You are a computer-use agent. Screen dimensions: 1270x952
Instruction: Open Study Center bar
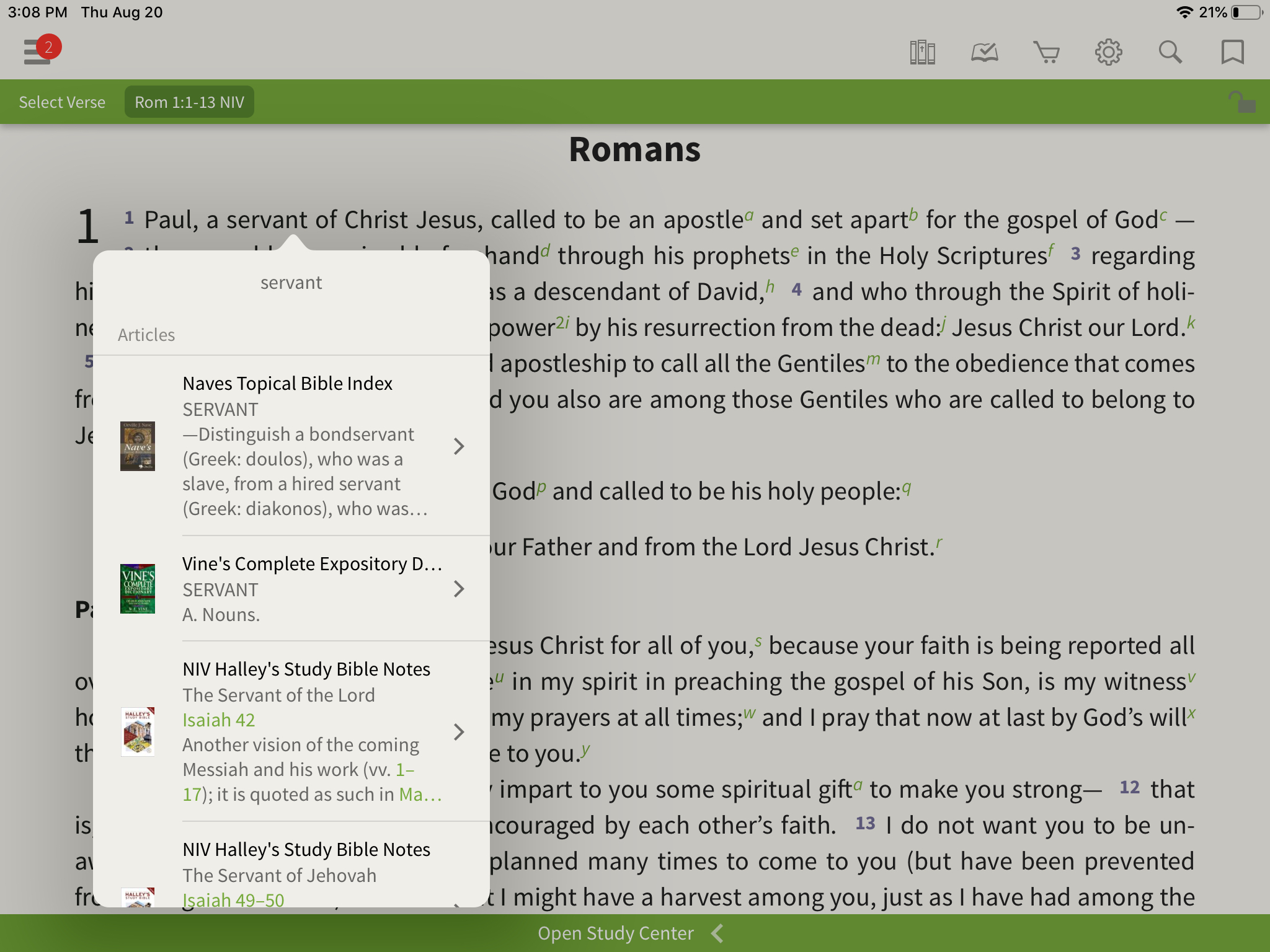tap(635, 933)
